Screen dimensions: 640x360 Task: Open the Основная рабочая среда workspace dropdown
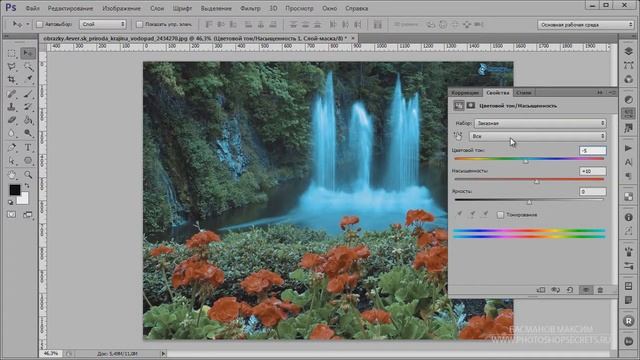(585, 25)
